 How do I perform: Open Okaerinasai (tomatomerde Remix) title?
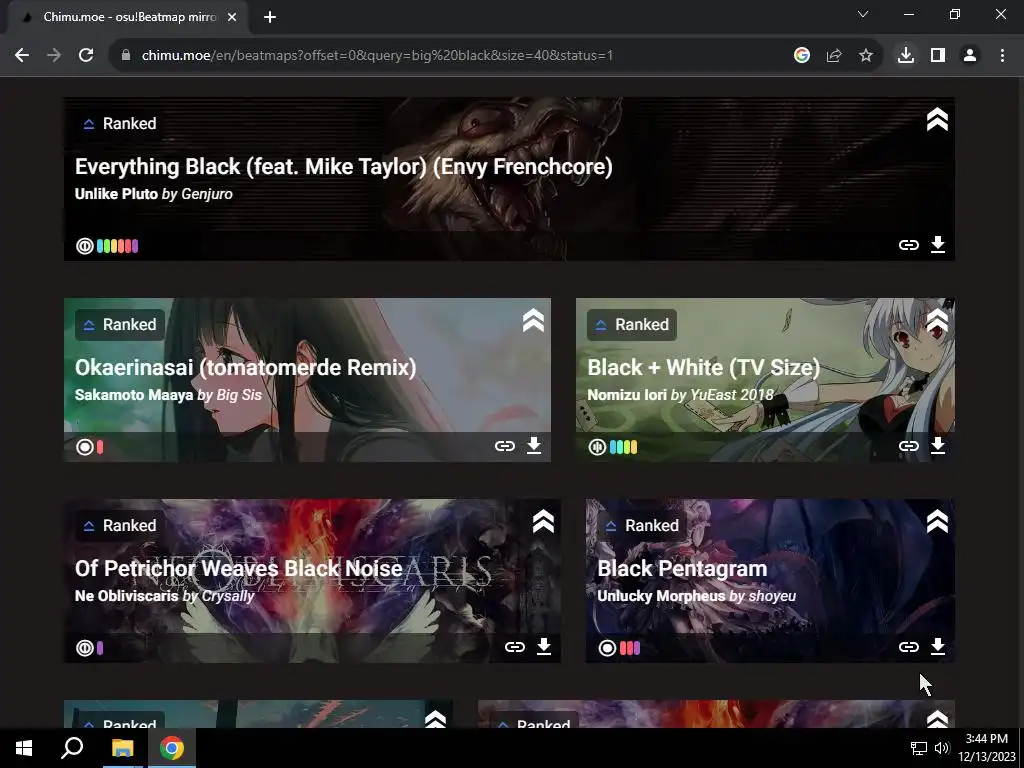pos(246,368)
